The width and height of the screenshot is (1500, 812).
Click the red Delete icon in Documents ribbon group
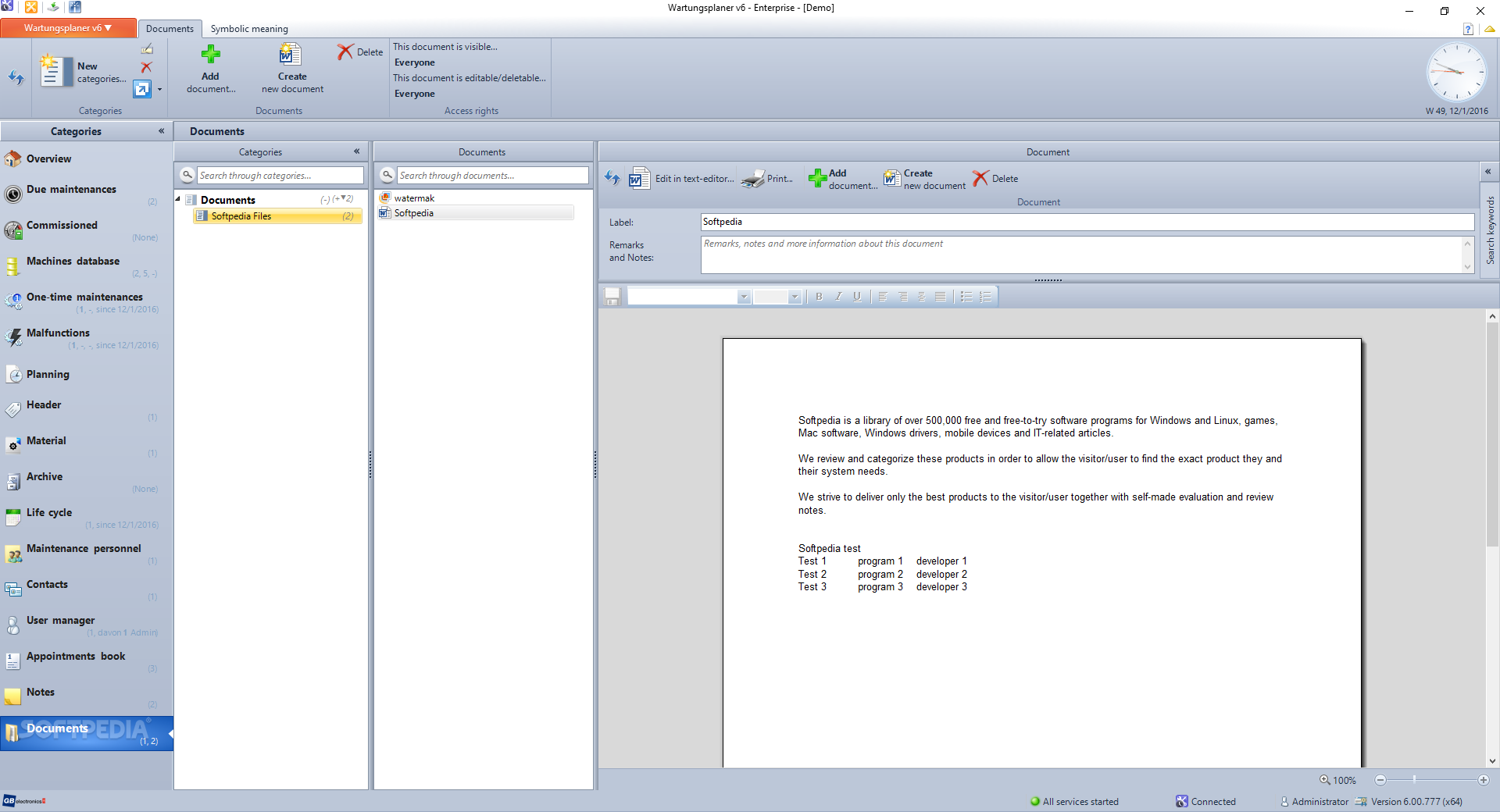click(x=345, y=52)
